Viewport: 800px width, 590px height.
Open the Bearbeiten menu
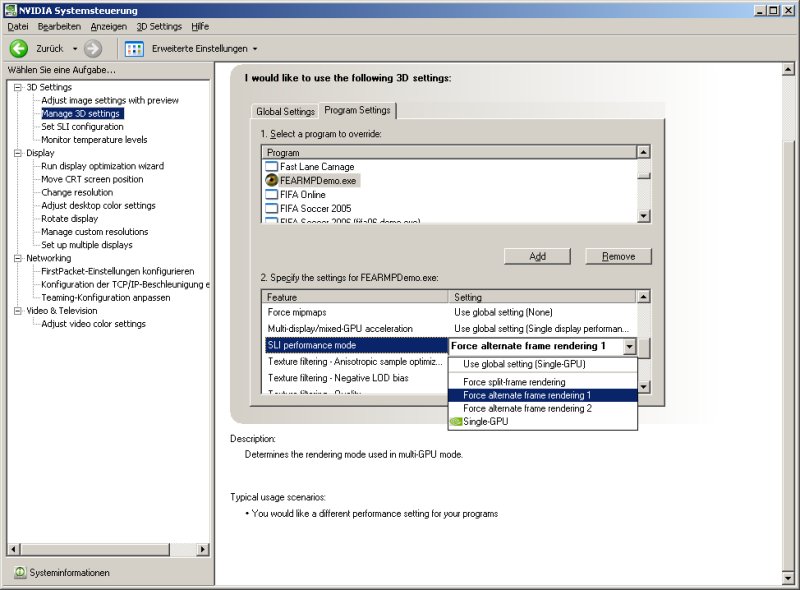[x=59, y=26]
